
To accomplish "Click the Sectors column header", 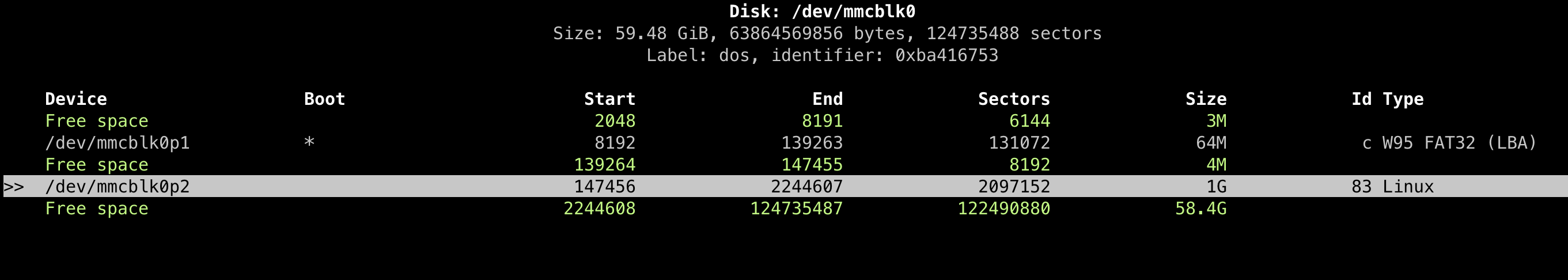I will [1013, 99].
